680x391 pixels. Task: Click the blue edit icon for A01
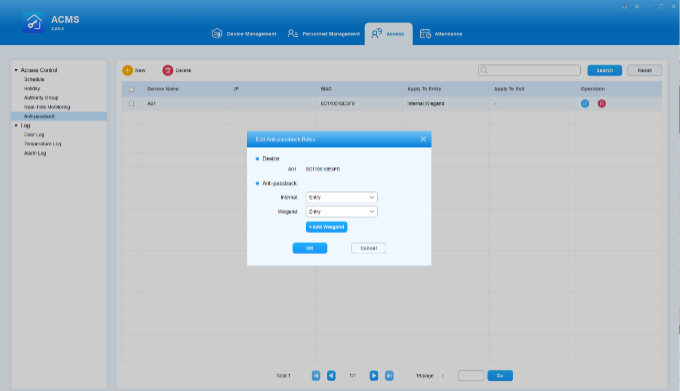click(x=585, y=104)
